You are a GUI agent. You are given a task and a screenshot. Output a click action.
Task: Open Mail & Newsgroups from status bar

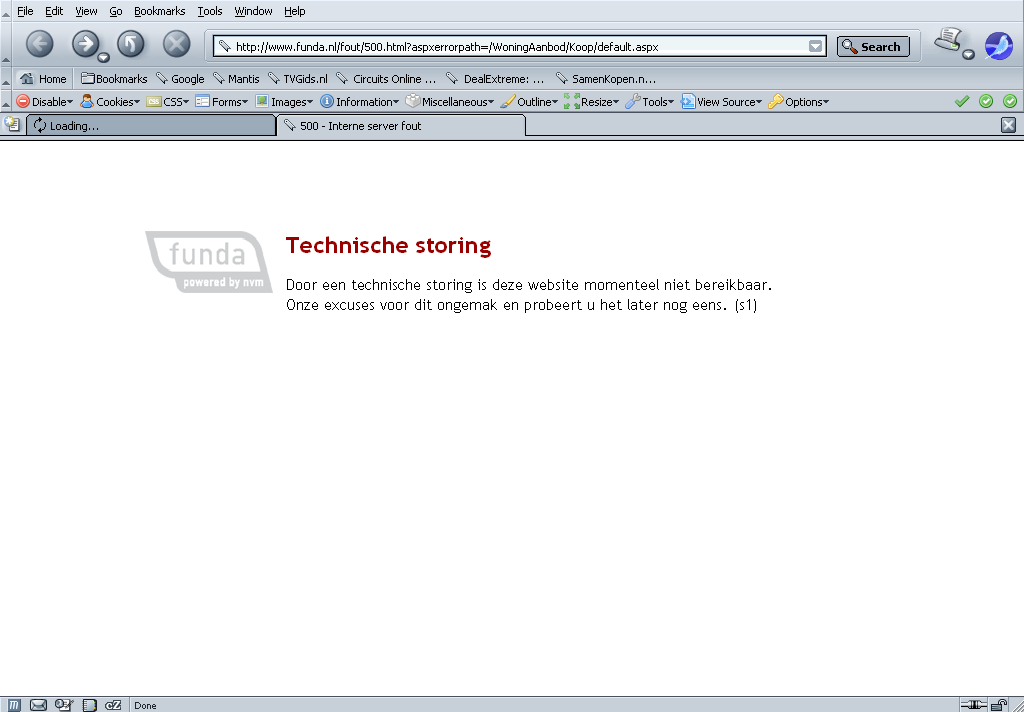coord(38,705)
